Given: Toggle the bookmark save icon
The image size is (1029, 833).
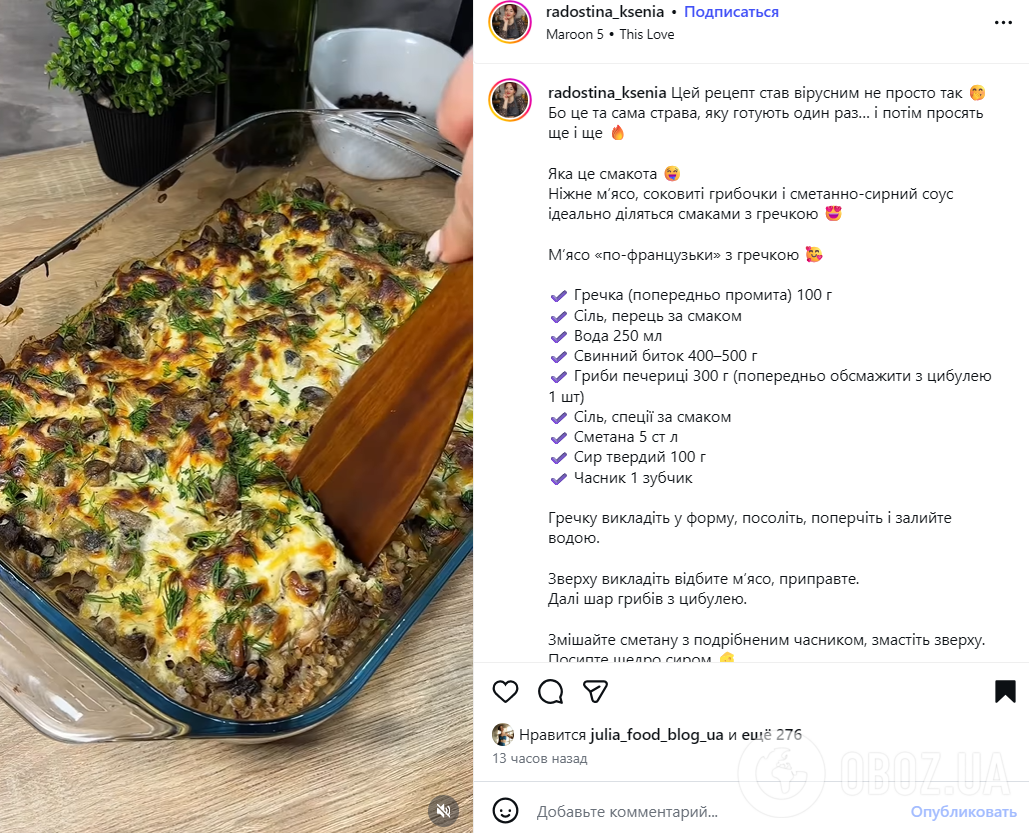Looking at the screenshot, I should pyautogui.click(x=1005, y=691).
